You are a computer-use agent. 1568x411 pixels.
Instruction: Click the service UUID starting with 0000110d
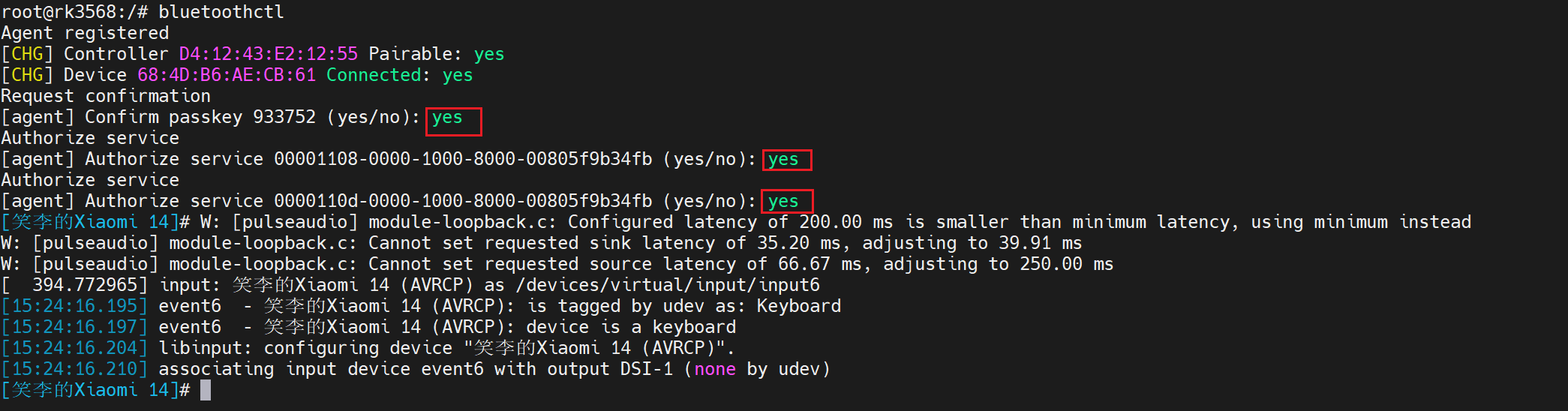click(x=463, y=201)
